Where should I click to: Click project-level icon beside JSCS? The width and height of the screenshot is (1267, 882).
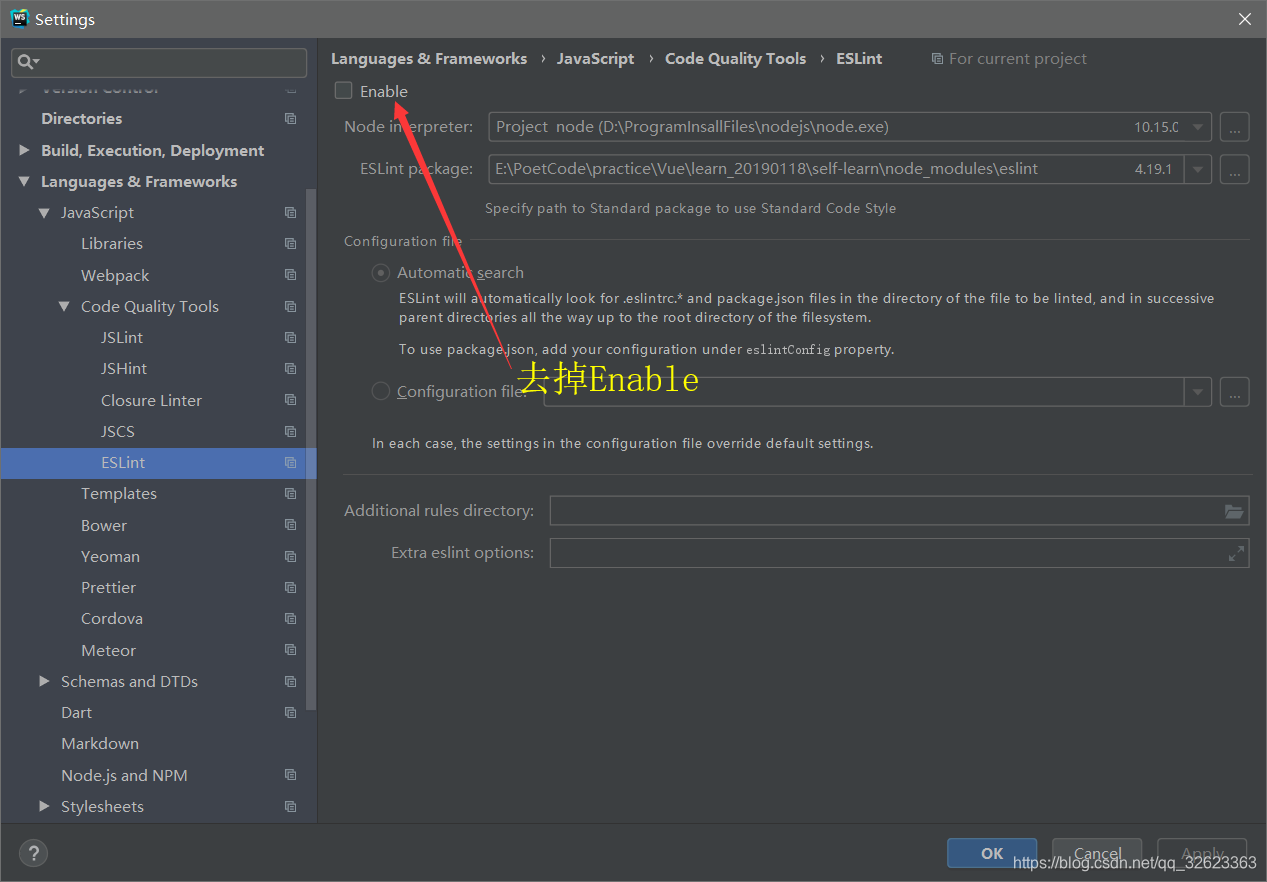coord(290,431)
